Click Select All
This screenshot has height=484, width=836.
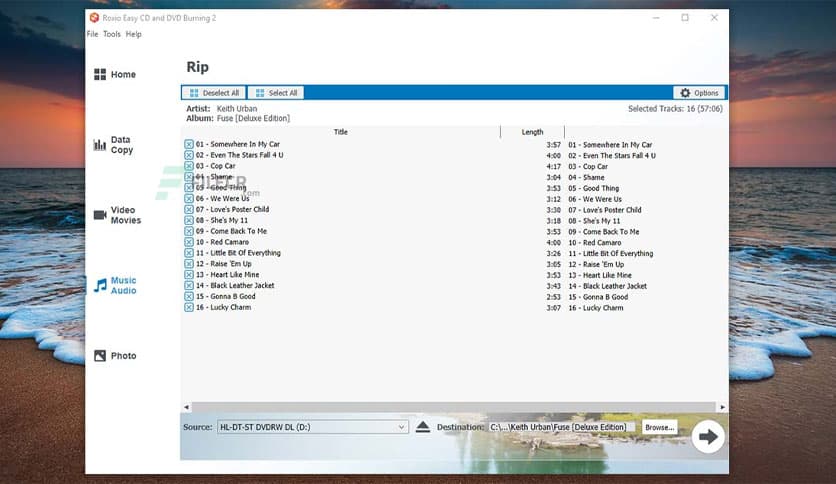pos(276,93)
